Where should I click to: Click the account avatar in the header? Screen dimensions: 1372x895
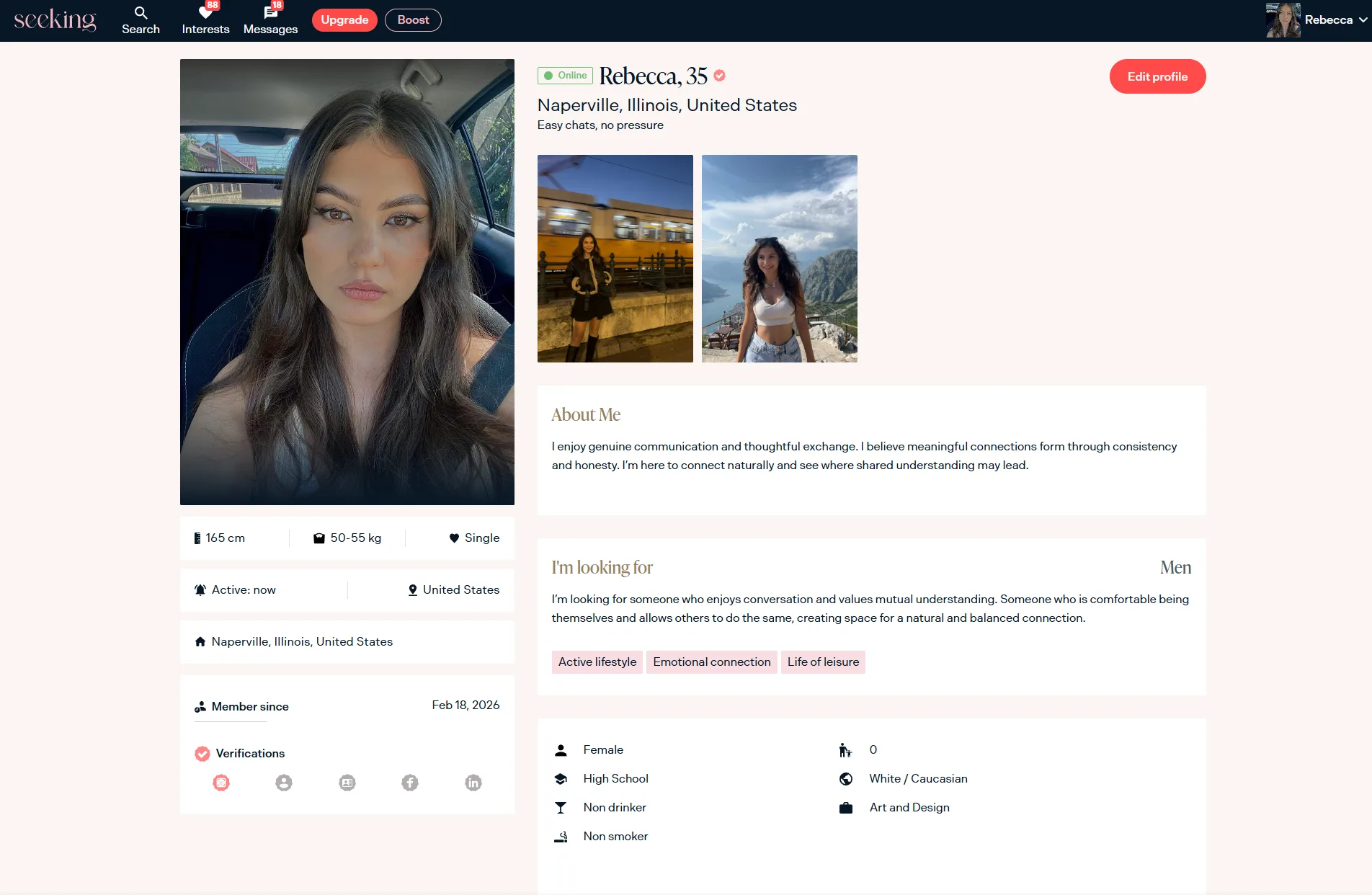[x=1283, y=20]
